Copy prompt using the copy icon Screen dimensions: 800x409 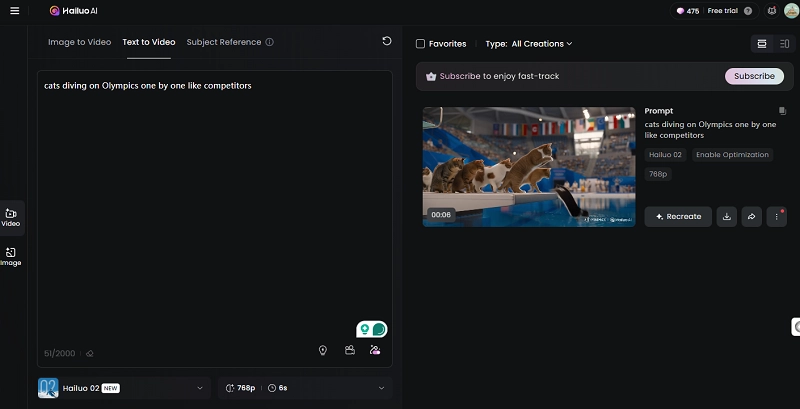coord(782,111)
